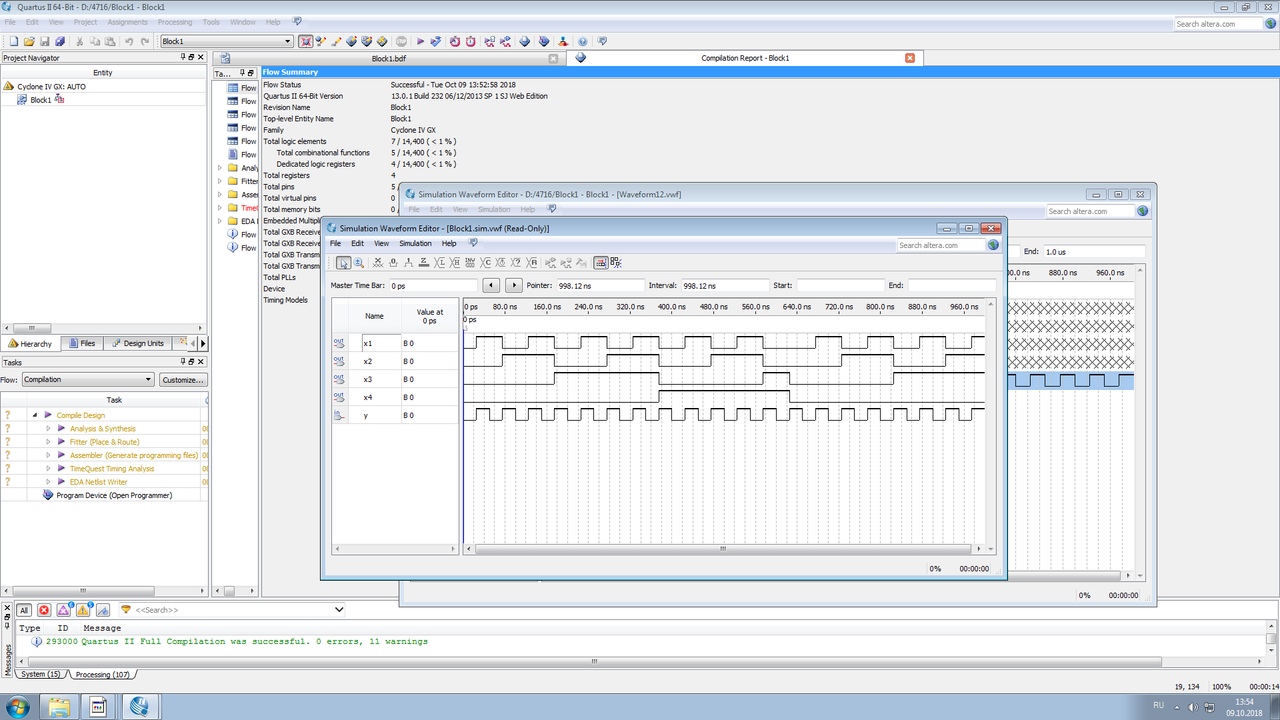Toggle the snap to grid toolbar button
This screenshot has height=720, width=1280.
600,263
